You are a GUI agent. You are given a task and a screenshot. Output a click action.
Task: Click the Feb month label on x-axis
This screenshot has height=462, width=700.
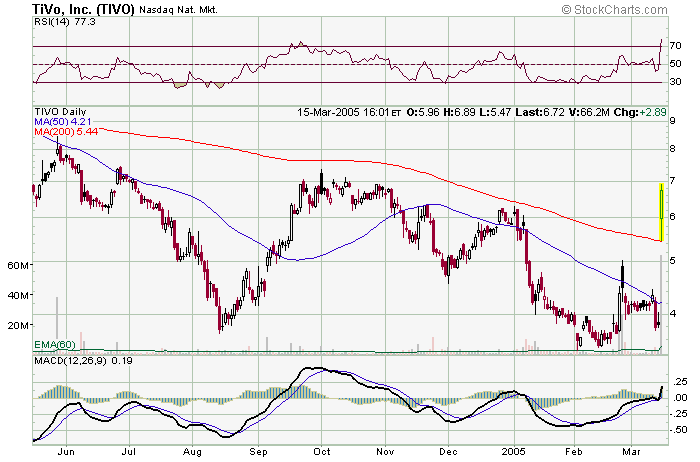click(x=574, y=452)
